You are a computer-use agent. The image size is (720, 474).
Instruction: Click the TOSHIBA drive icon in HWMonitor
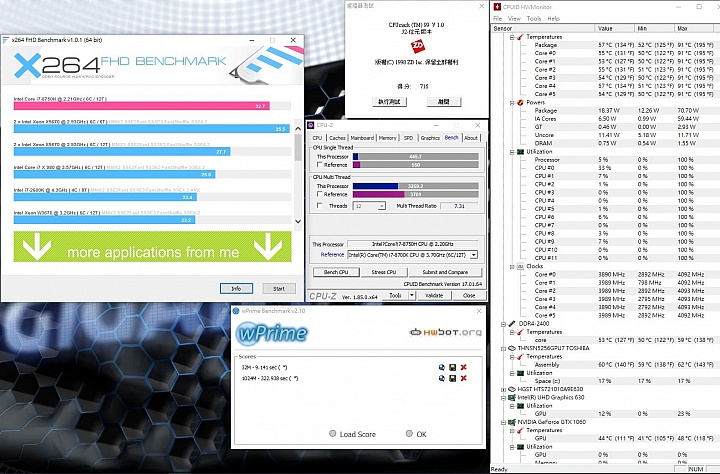point(512,349)
